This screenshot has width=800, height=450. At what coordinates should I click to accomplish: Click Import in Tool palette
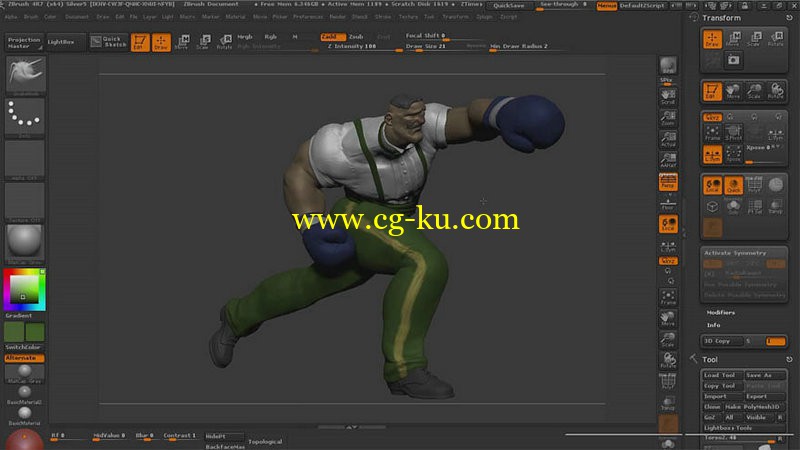(x=721, y=396)
